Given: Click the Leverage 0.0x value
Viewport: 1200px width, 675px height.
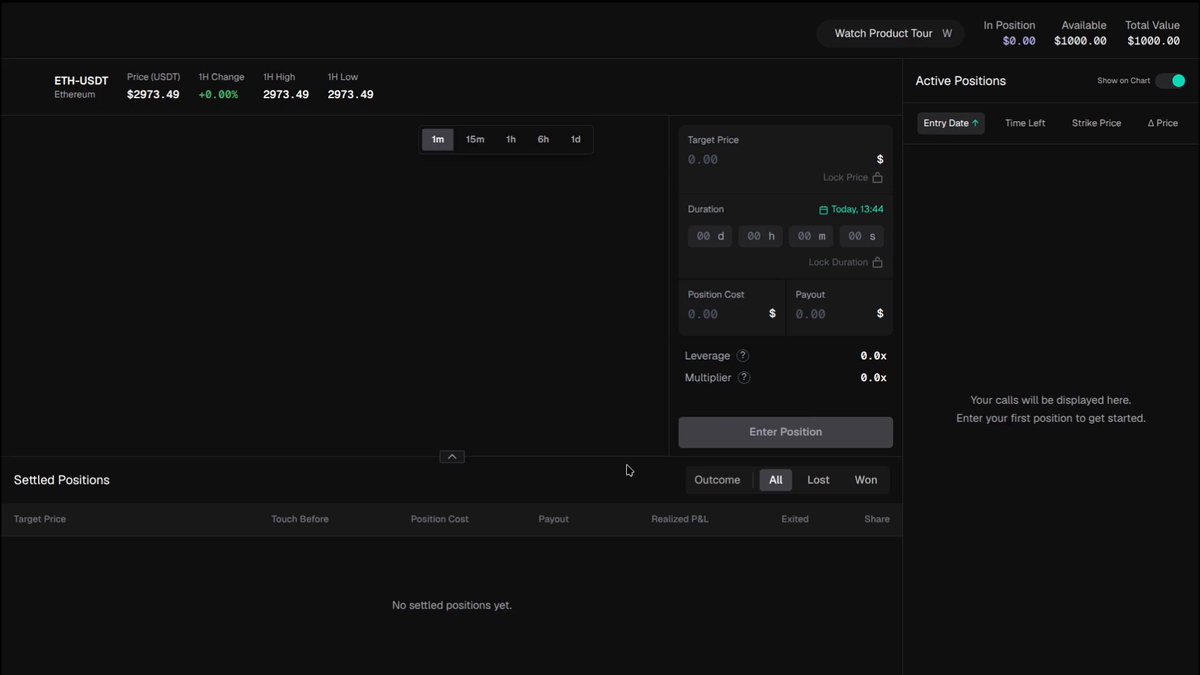Looking at the screenshot, I should pos(873,356).
